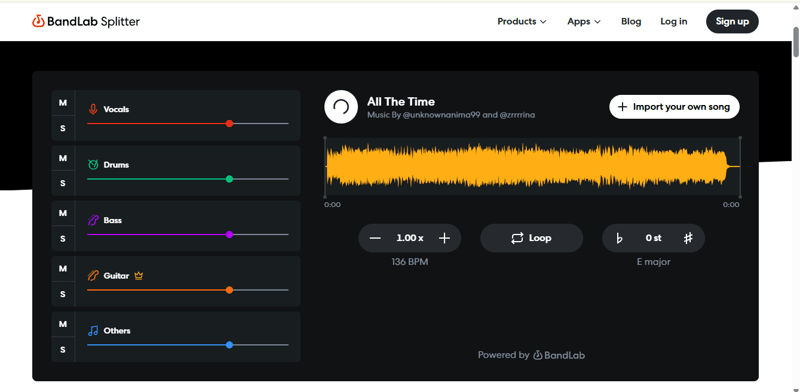This screenshot has width=800, height=392.
Task: Mute the Drums track
Action: point(63,158)
